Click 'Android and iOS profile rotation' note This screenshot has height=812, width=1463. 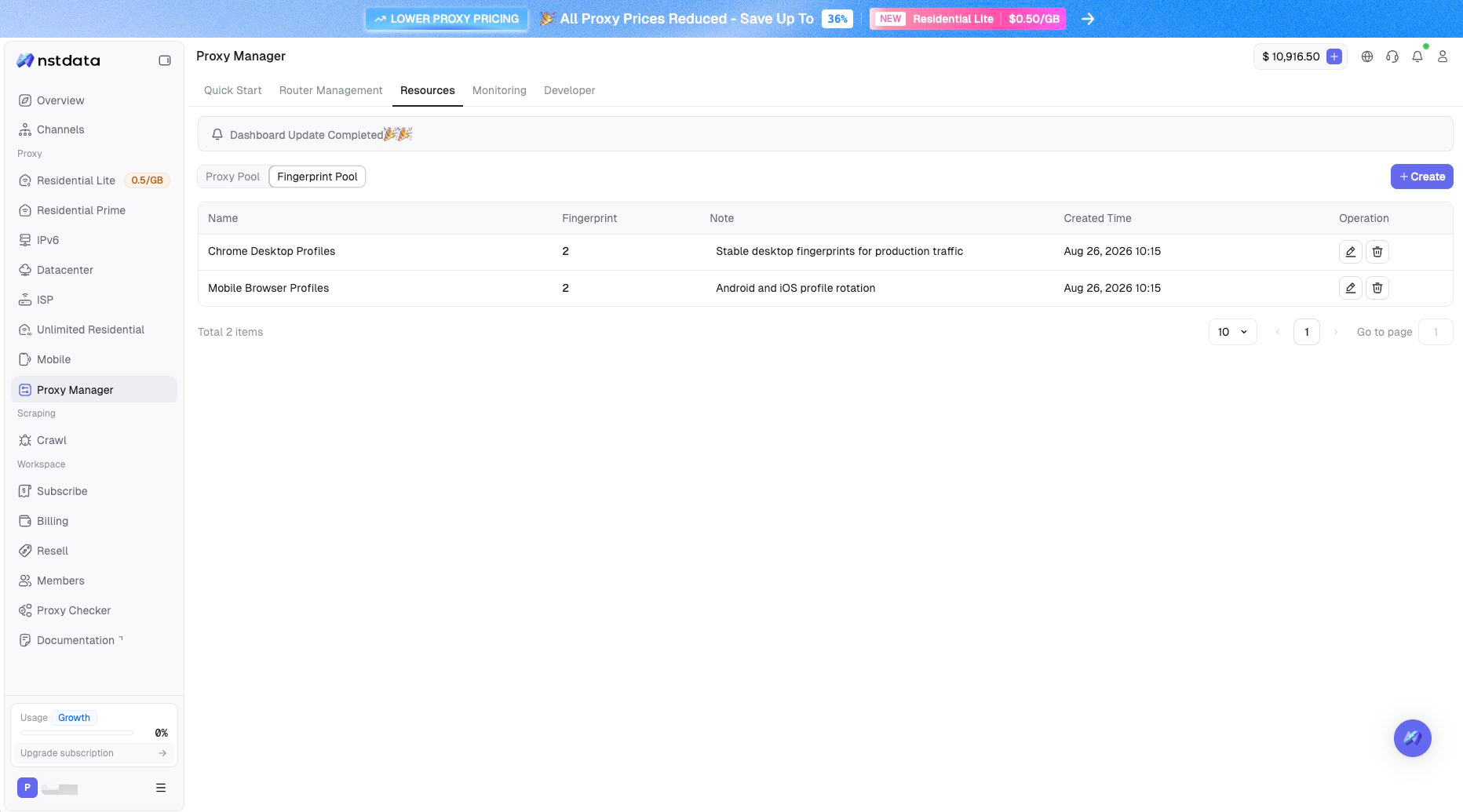pos(795,288)
